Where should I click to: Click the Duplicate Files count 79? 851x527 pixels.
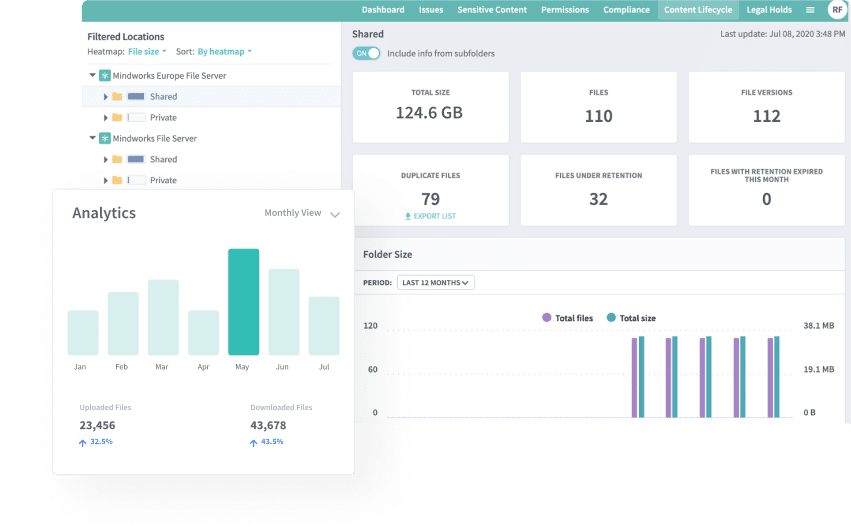click(x=431, y=199)
